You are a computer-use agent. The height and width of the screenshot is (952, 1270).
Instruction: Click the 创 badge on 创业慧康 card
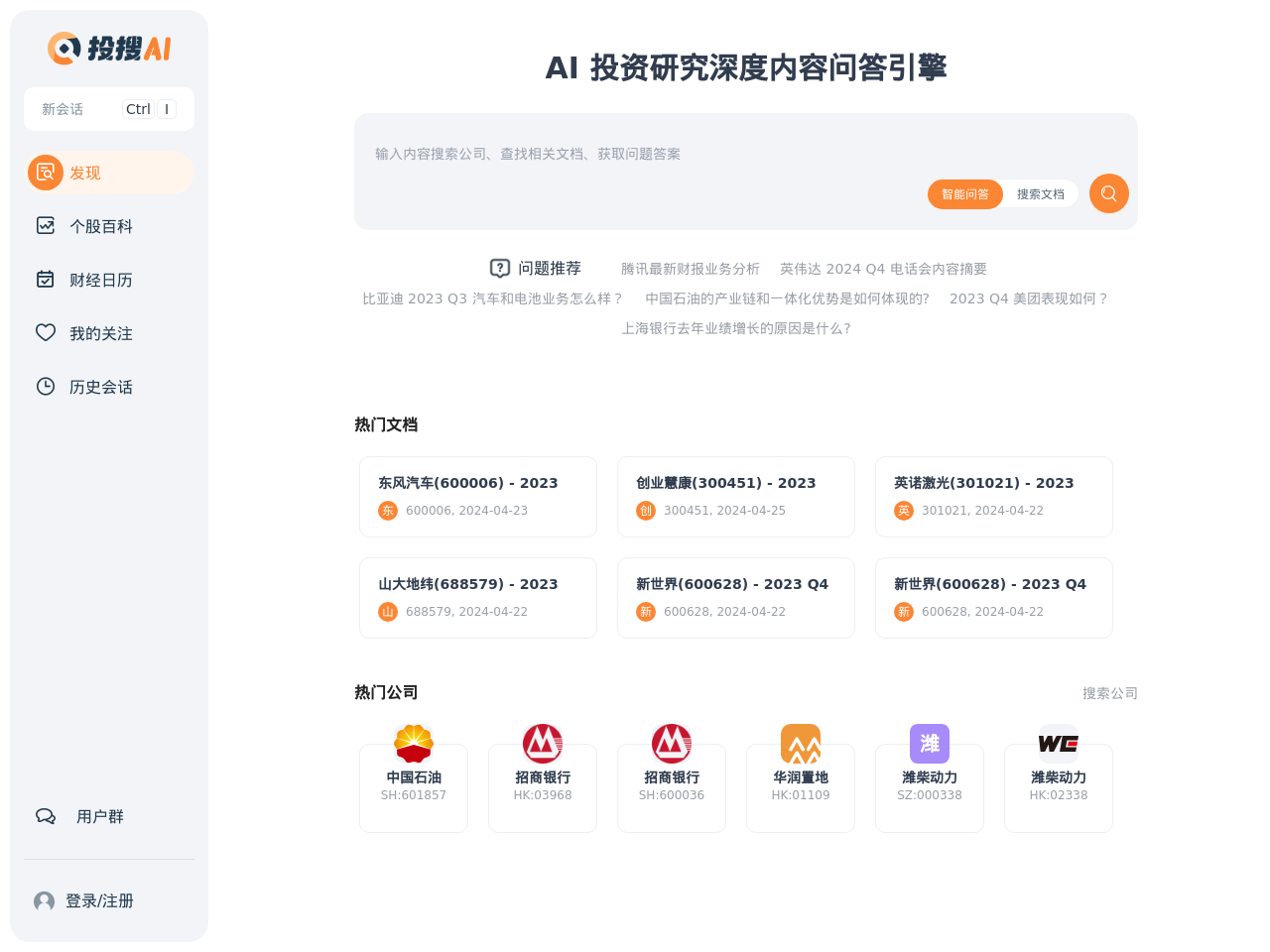[646, 511]
